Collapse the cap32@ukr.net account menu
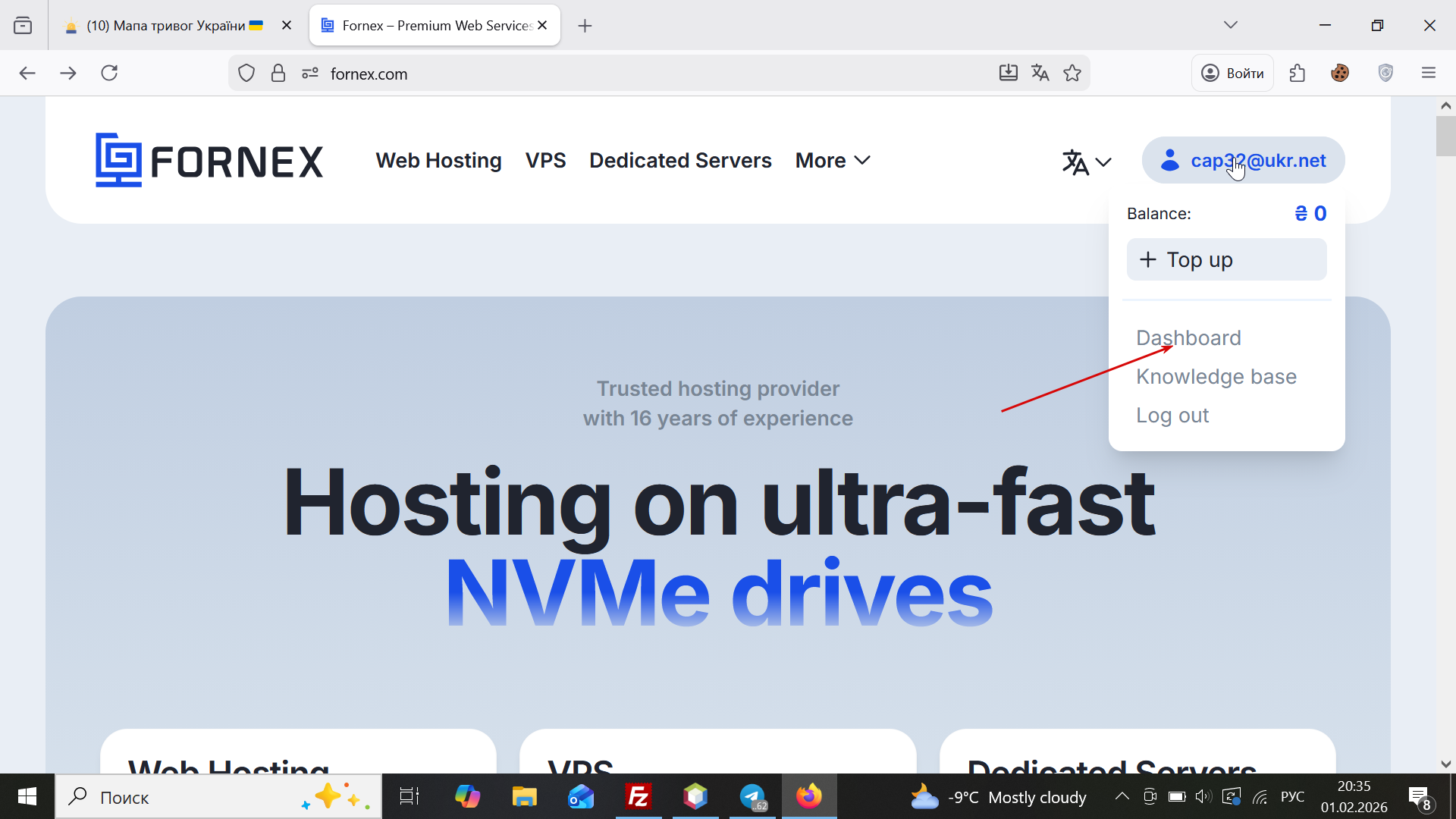The width and height of the screenshot is (1456, 819). (1244, 161)
